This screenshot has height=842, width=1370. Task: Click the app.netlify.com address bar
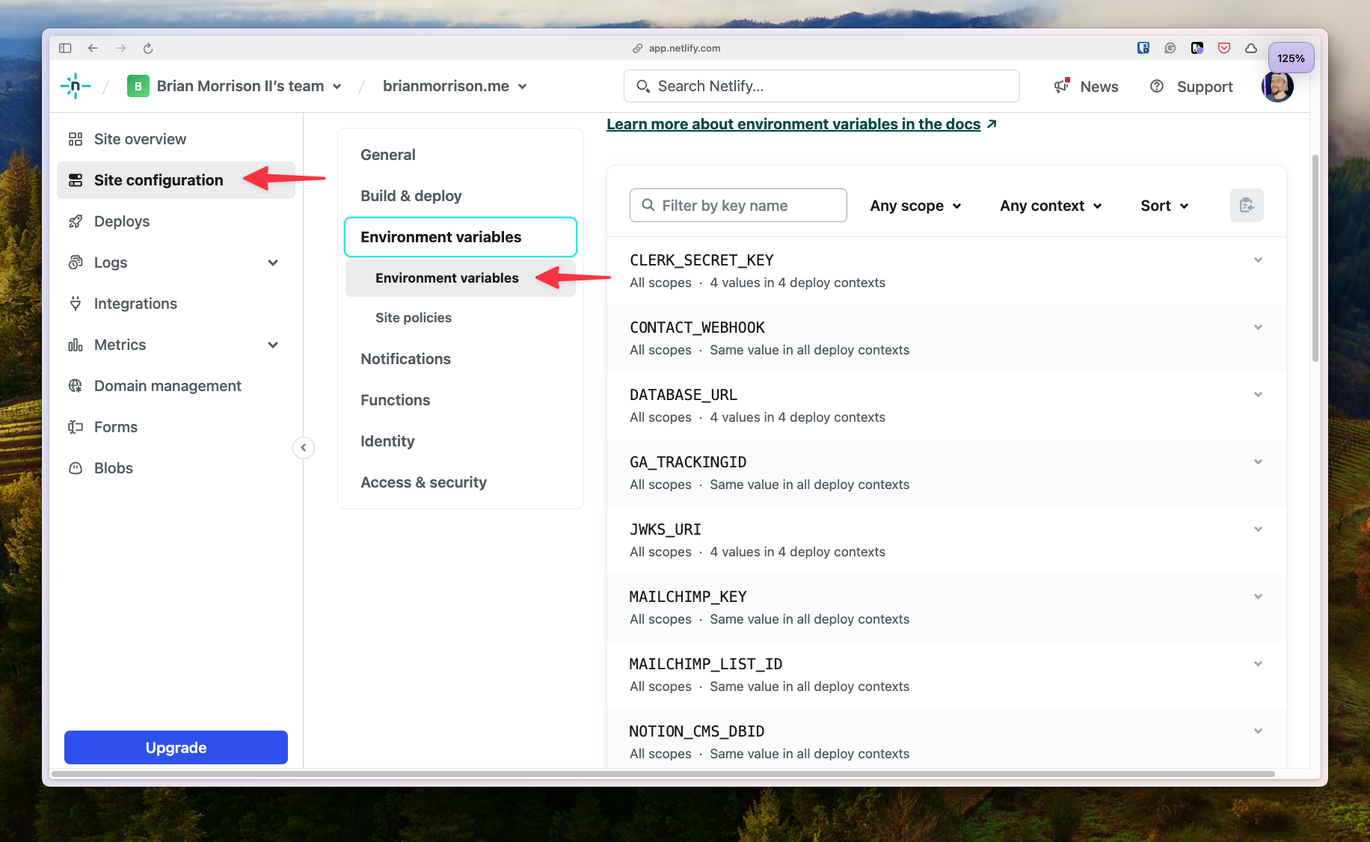click(677, 48)
